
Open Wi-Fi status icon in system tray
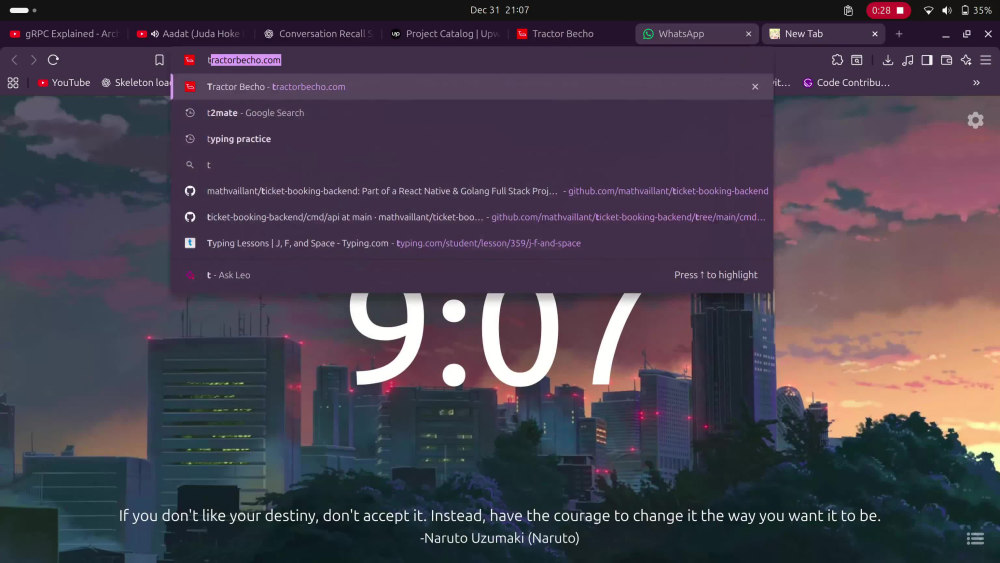[x=929, y=10]
